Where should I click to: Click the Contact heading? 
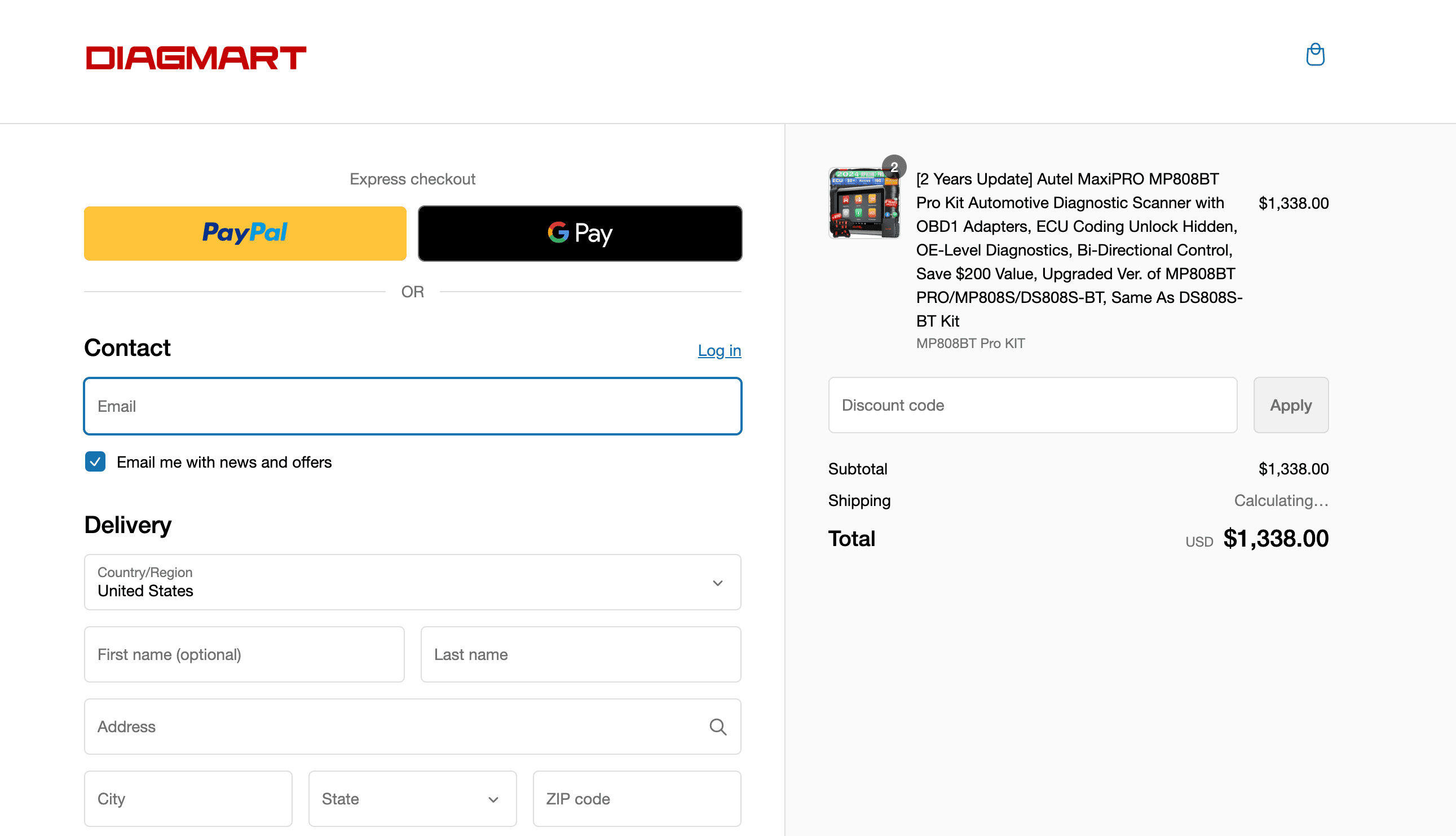point(127,348)
